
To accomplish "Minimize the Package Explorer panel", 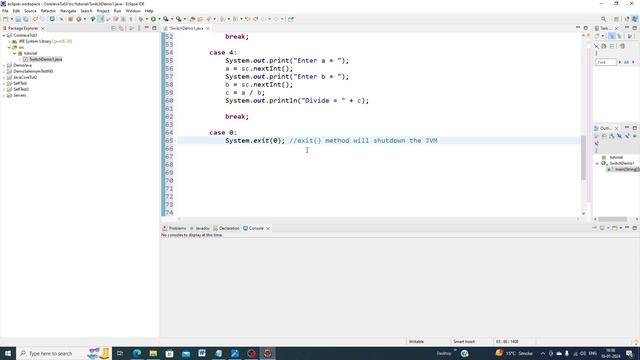I will [x=147, y=28].
